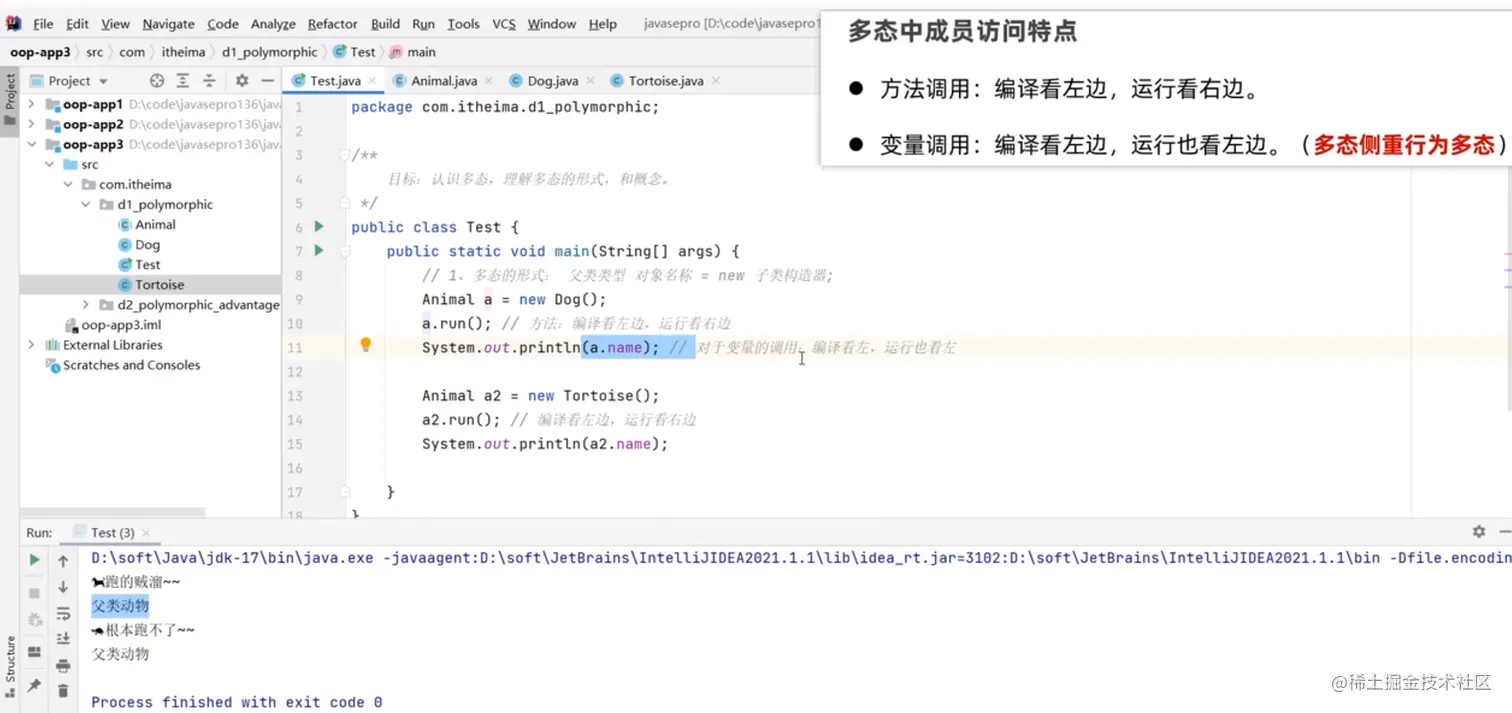Screen dimensions: 1512x713
Task: Click the Stop process square icon
Action: point(35,593)
